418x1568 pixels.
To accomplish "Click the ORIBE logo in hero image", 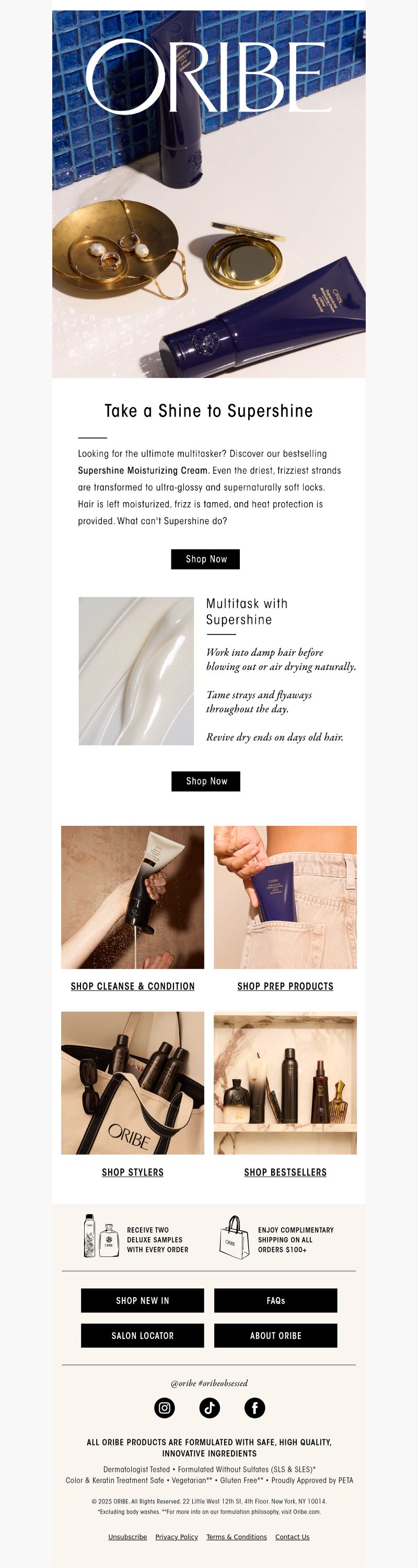I will click(x=210, y=77).
